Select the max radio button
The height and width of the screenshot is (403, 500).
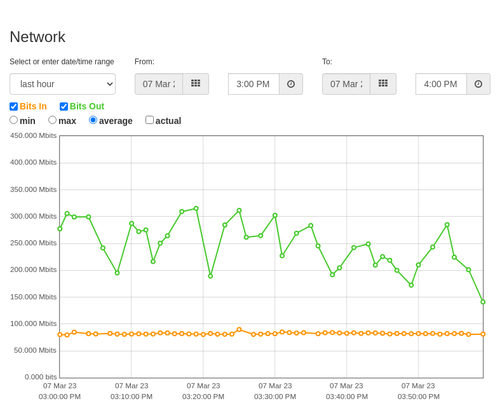pos(52,120)
